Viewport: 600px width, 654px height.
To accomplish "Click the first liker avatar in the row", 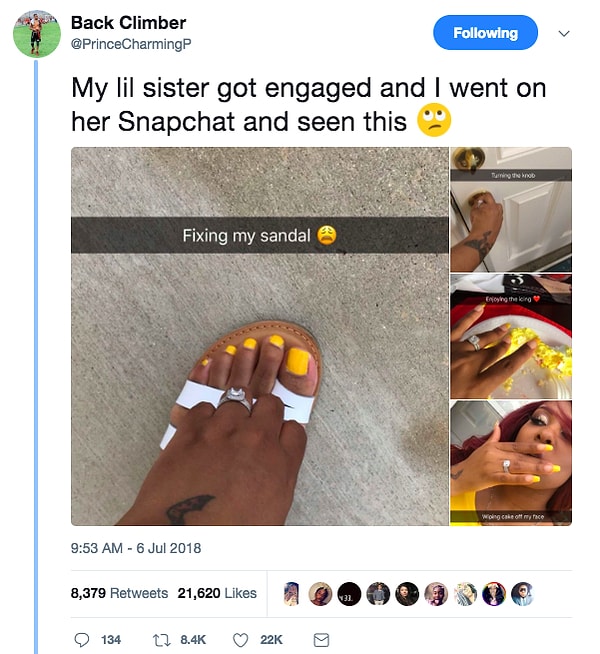I will [292, 593].
